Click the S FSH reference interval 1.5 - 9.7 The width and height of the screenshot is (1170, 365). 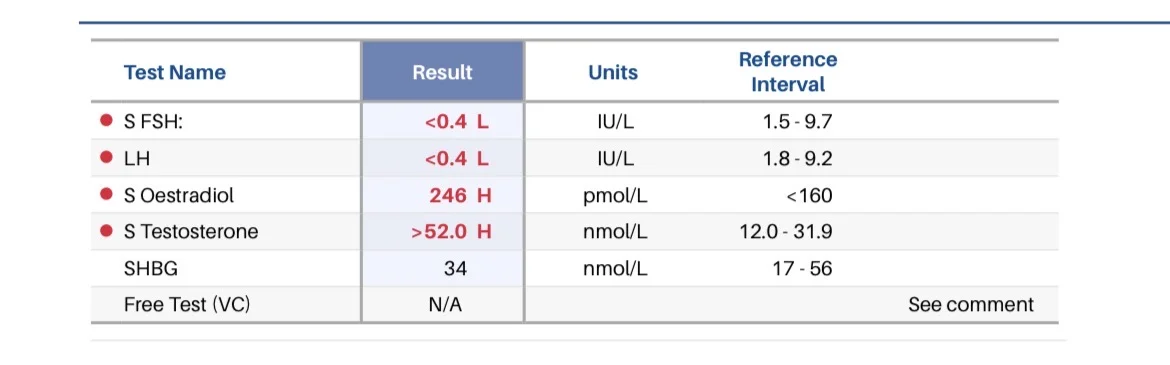tap(798, 121)
